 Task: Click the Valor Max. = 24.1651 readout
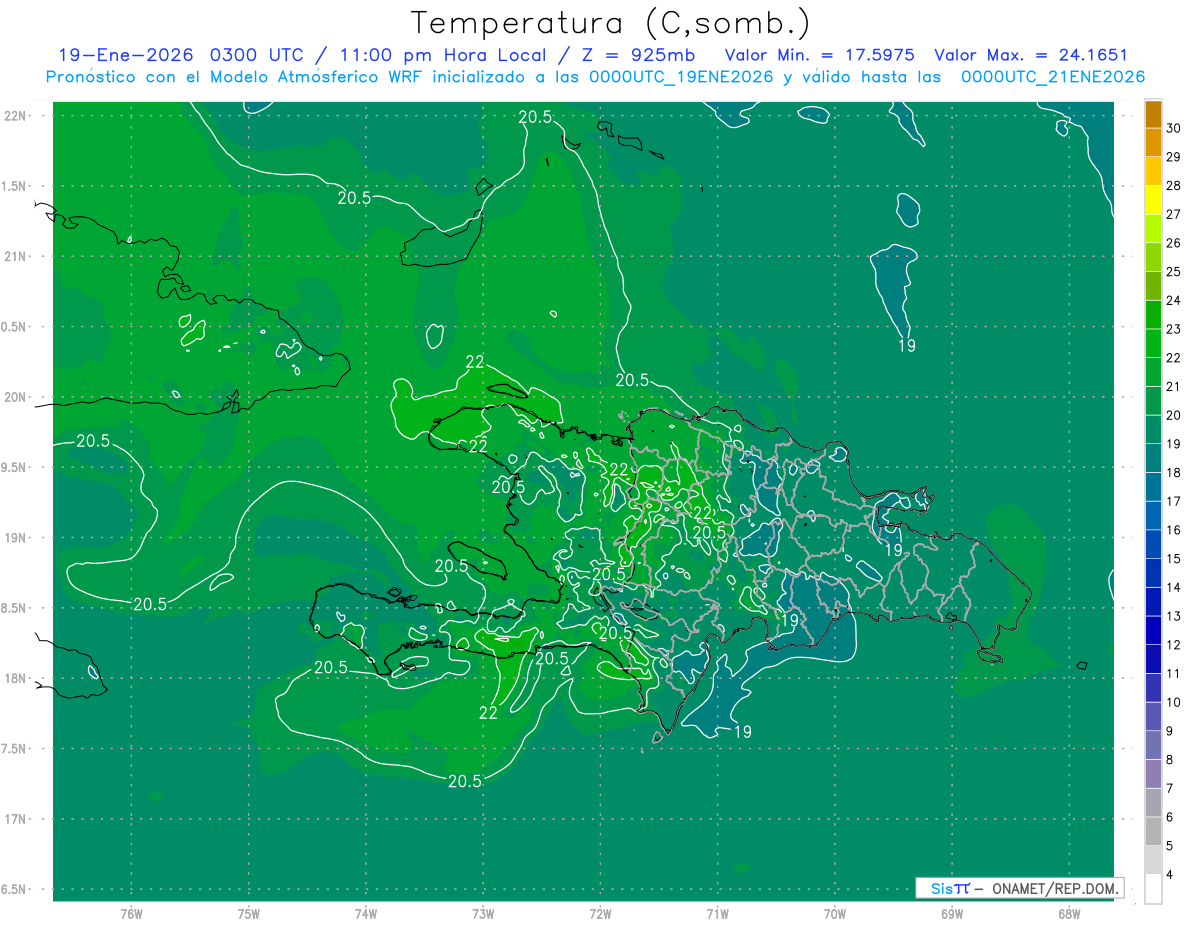[x=1030, y=55]
